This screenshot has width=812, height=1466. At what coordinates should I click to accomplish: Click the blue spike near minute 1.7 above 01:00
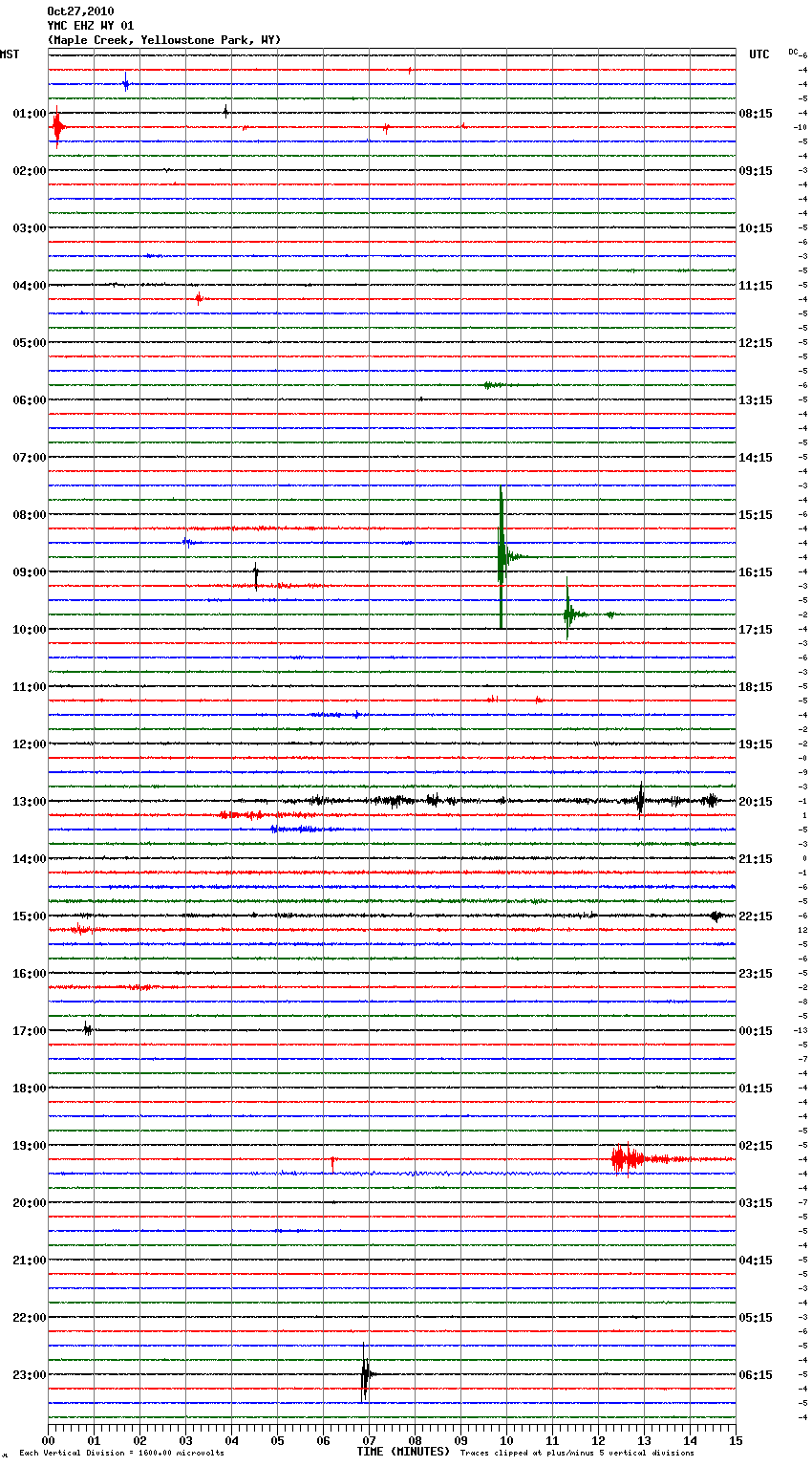(x=125, y=84)
